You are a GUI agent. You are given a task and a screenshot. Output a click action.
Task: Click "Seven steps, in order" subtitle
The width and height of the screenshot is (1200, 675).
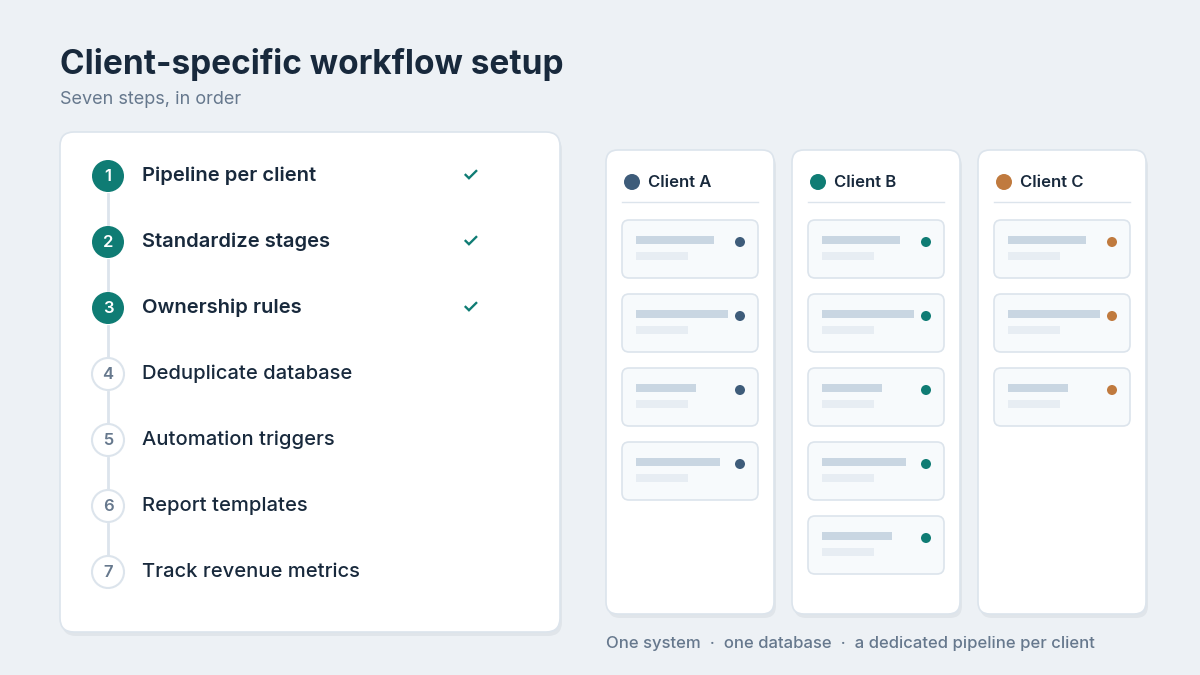(x=150, y=98)
